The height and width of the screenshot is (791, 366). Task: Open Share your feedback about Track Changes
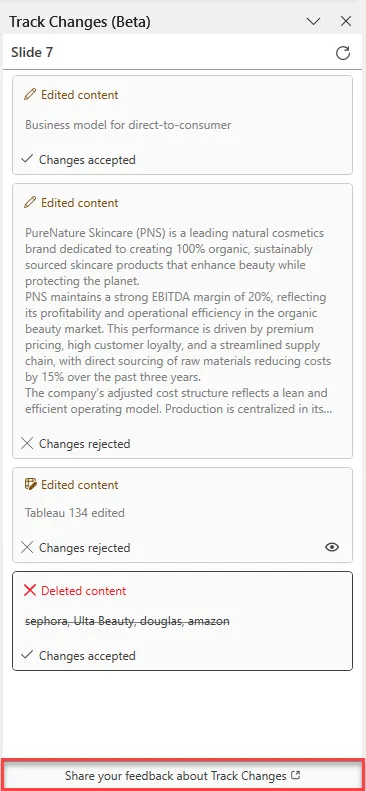[x=182, y=775]
